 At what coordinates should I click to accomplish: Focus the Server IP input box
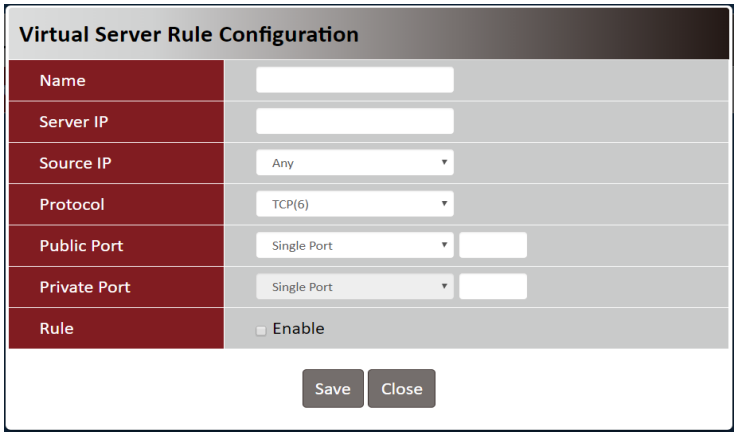click(x=354, y=122)
